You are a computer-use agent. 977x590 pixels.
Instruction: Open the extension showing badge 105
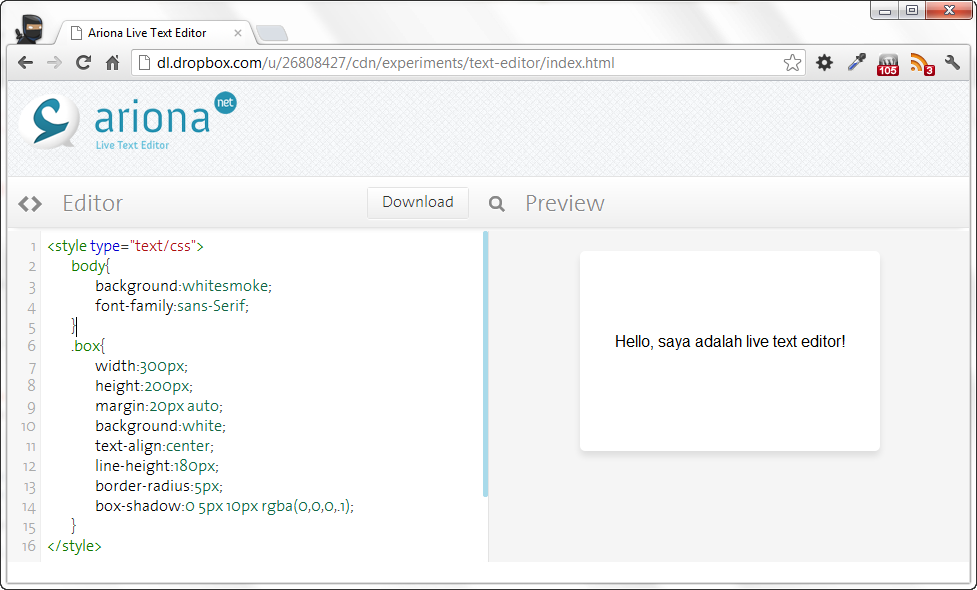click(888, 64)
